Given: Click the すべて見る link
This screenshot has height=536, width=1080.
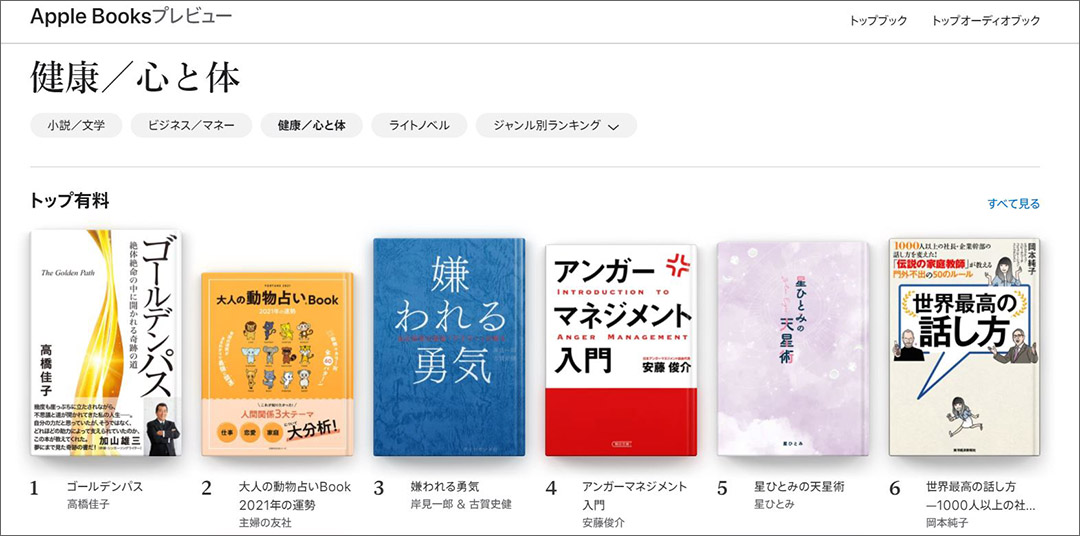Looking at the screenshot, I should [1014, 204].
